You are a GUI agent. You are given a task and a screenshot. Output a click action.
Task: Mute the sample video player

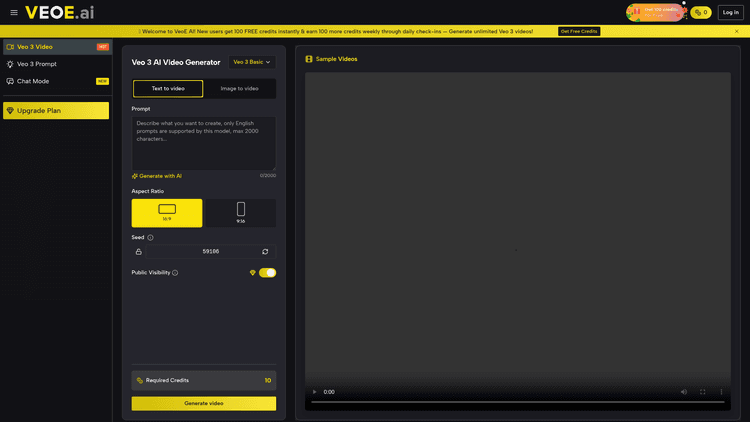tap(684, 392)
